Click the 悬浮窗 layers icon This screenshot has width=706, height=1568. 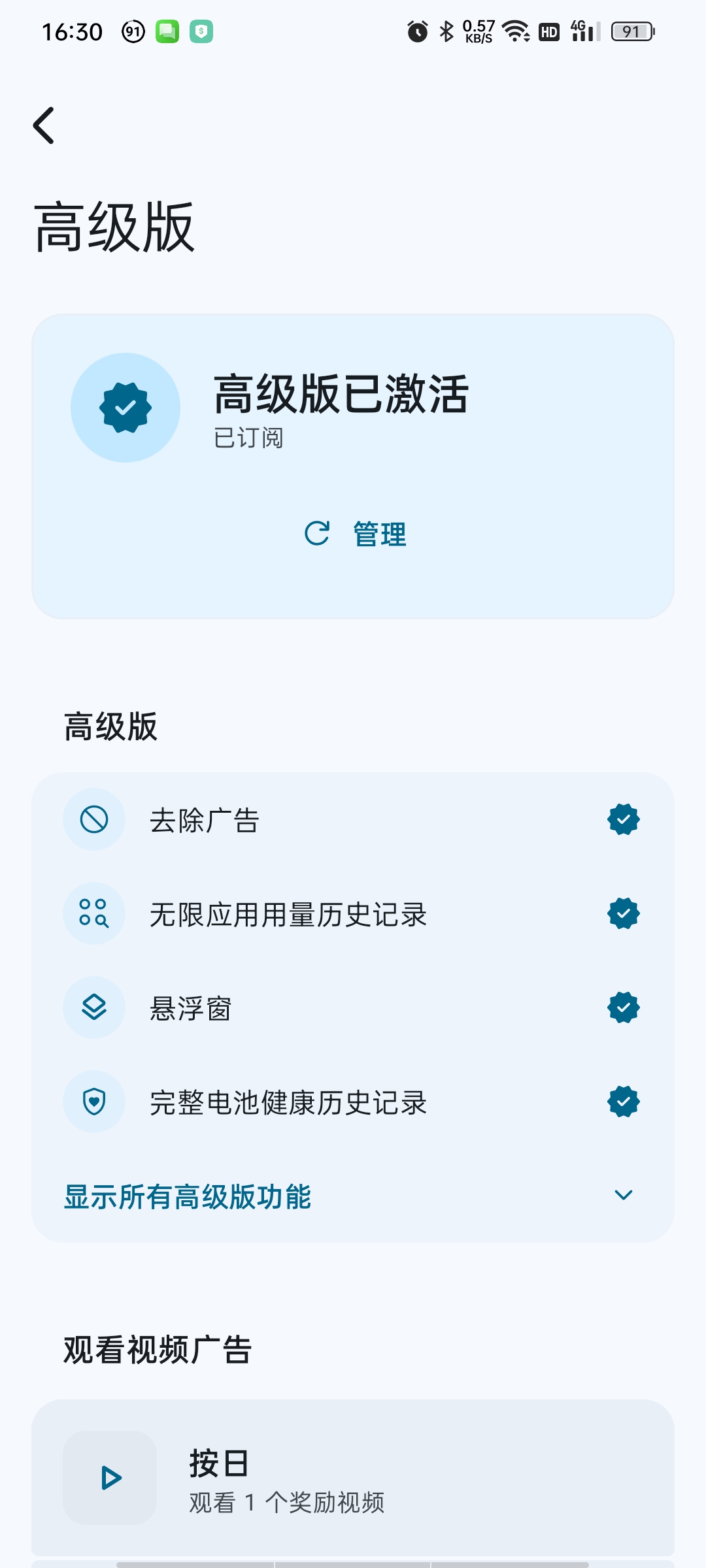point(94,1007)
